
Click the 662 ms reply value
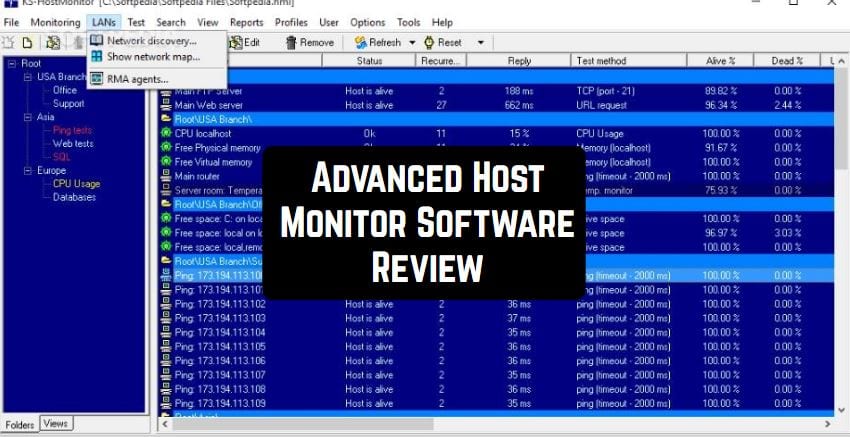(519, 105)
